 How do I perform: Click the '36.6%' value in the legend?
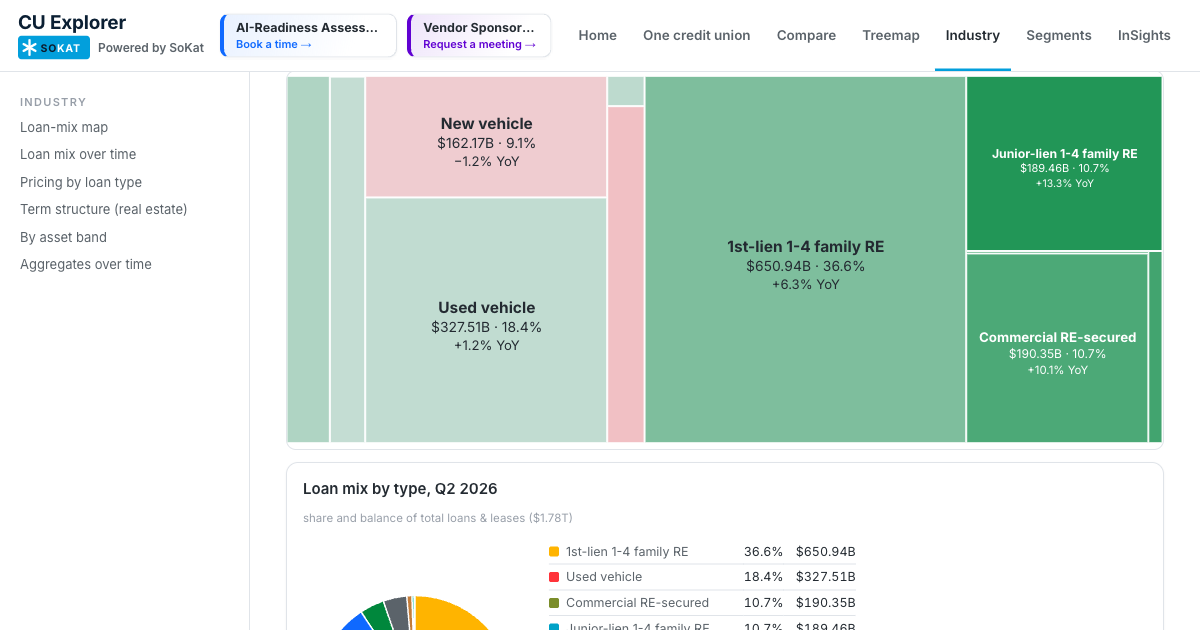click(x=764, y=552)
